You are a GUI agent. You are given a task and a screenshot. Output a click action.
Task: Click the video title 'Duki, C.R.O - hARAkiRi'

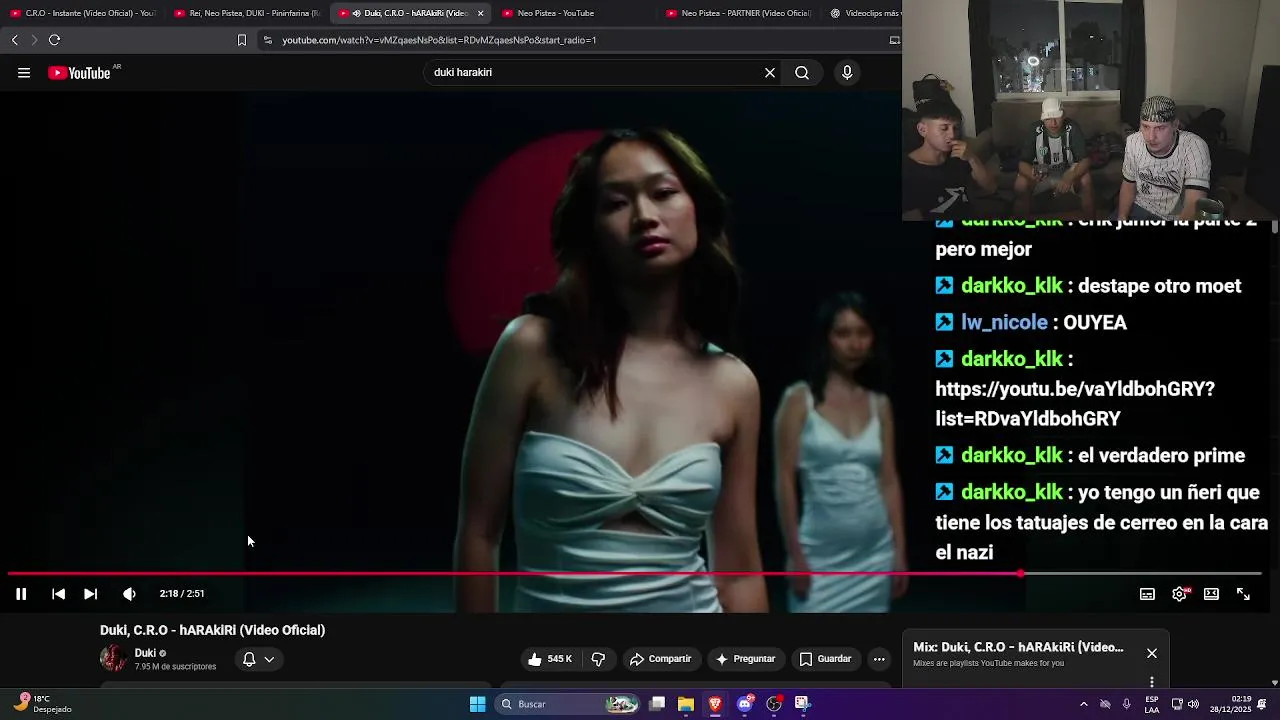point(212,630)
